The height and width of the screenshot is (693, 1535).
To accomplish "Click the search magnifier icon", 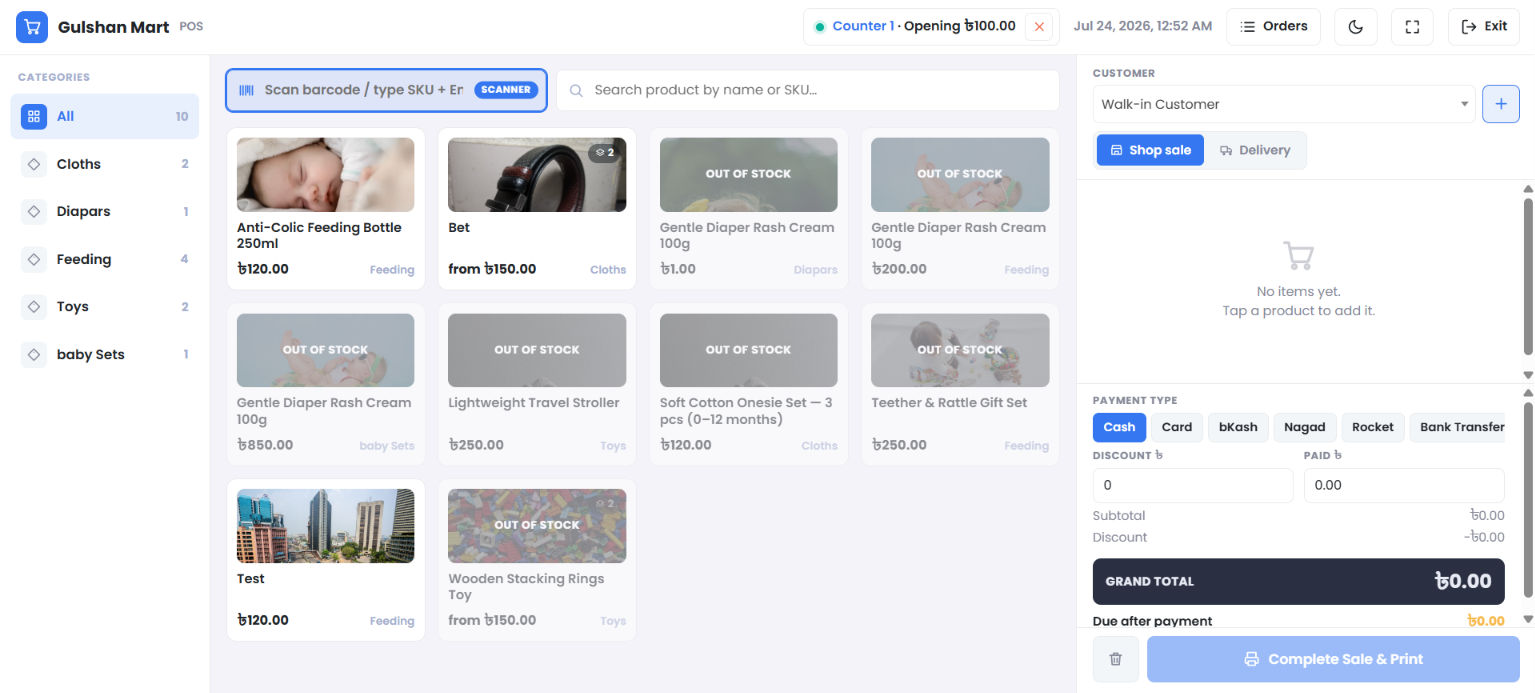I will coord(577,90).
